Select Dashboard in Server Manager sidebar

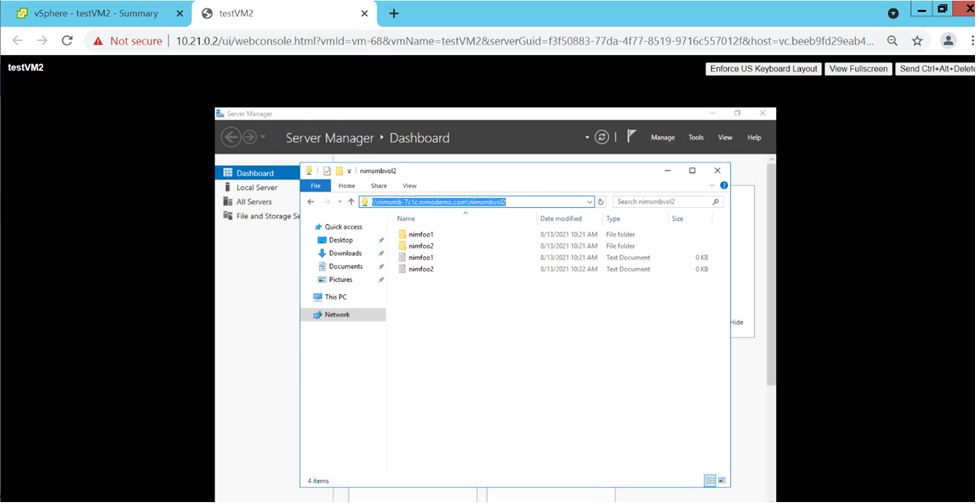pyautogui.click(x=257, y=173)
